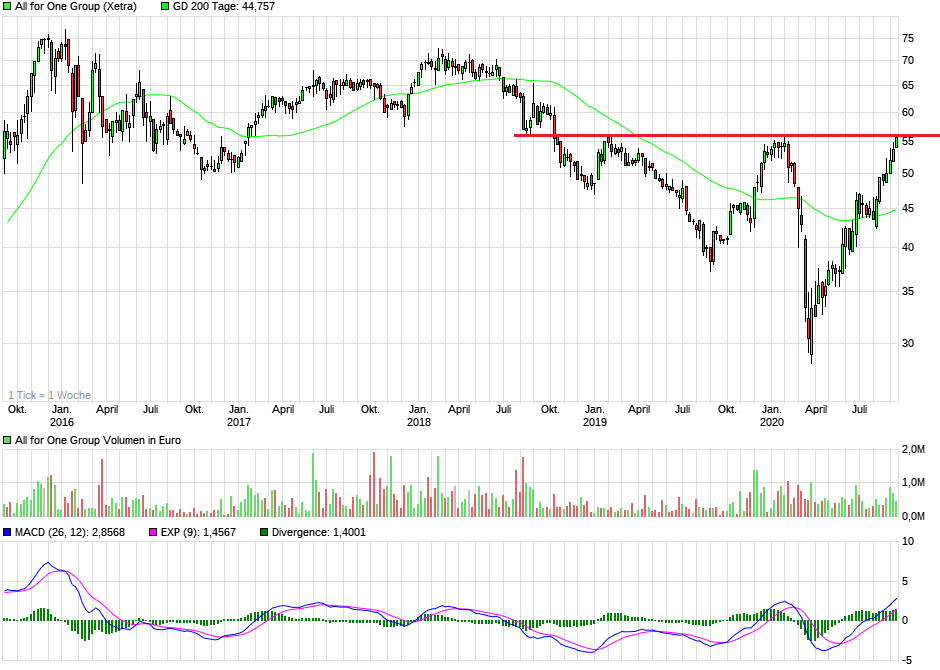
Task: Click the green All for One Group legend square
Action: [8, 6]
